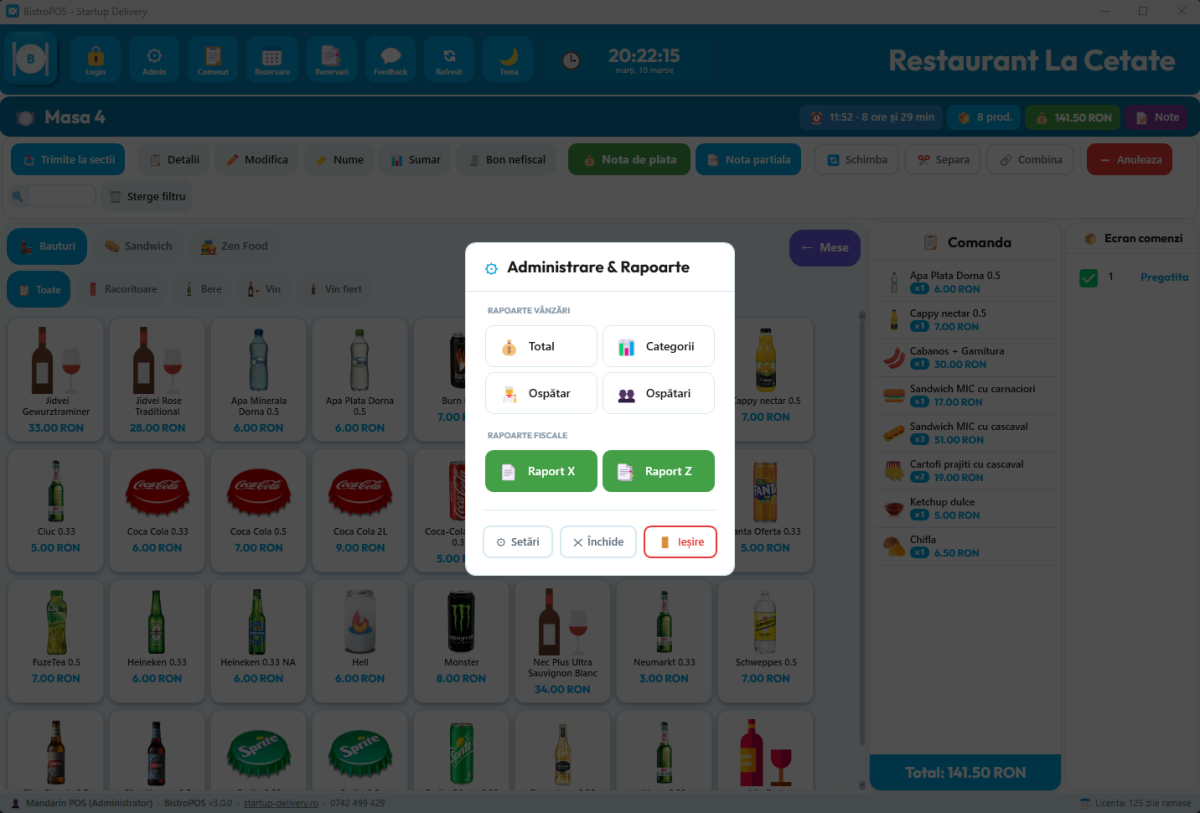1200x813 pixels.
Task: Switch to the Sandwich category
Action: click(139, 245)
